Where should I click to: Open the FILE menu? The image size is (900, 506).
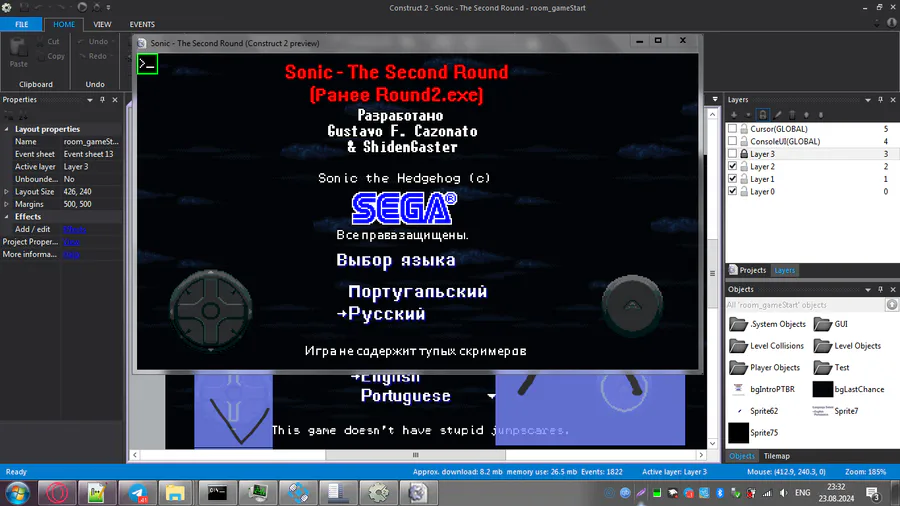pyautogui.click(x=21, y=24)
